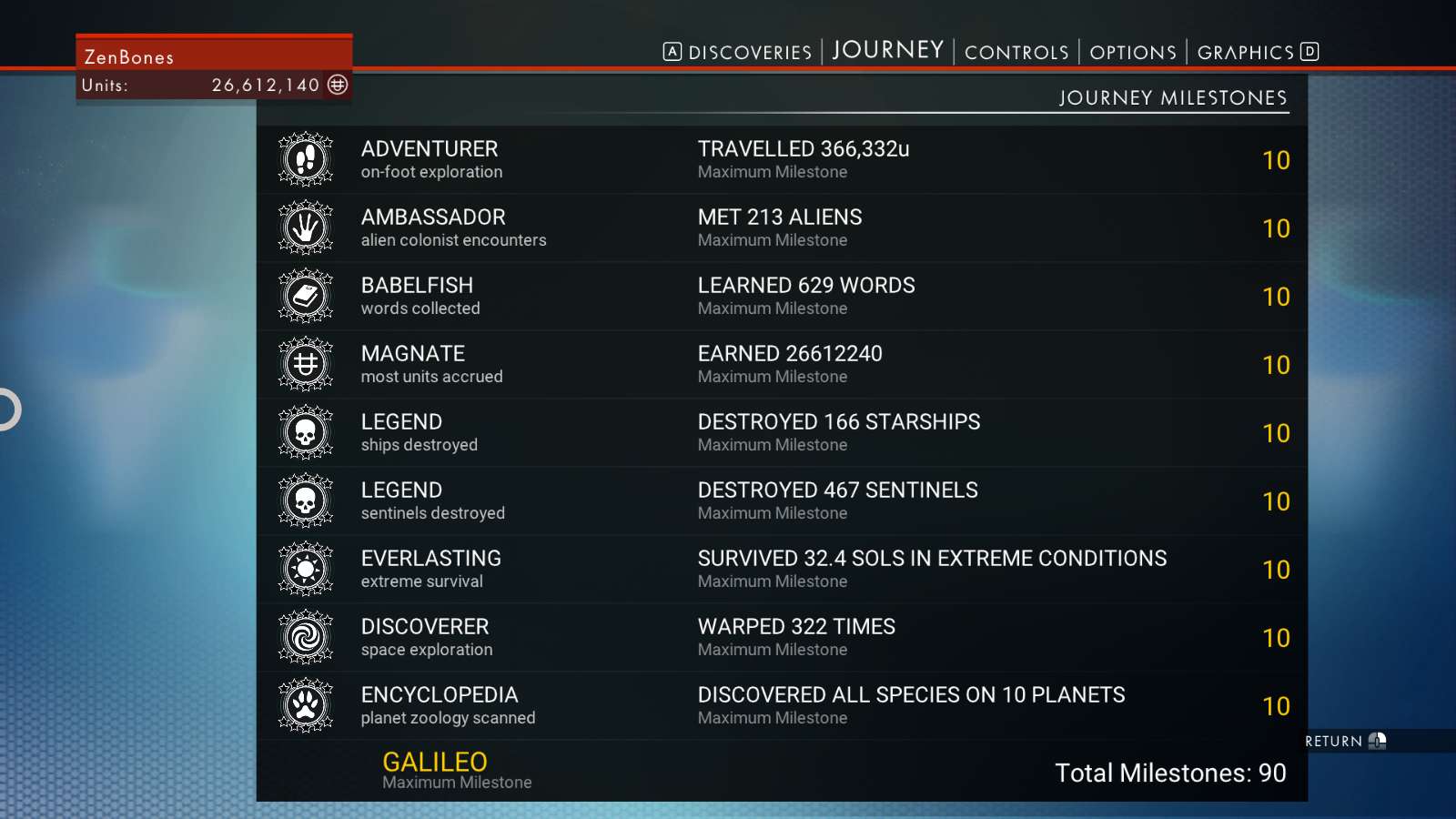
Task: Click the D key prompt icon
Action: coord(1309,52)
